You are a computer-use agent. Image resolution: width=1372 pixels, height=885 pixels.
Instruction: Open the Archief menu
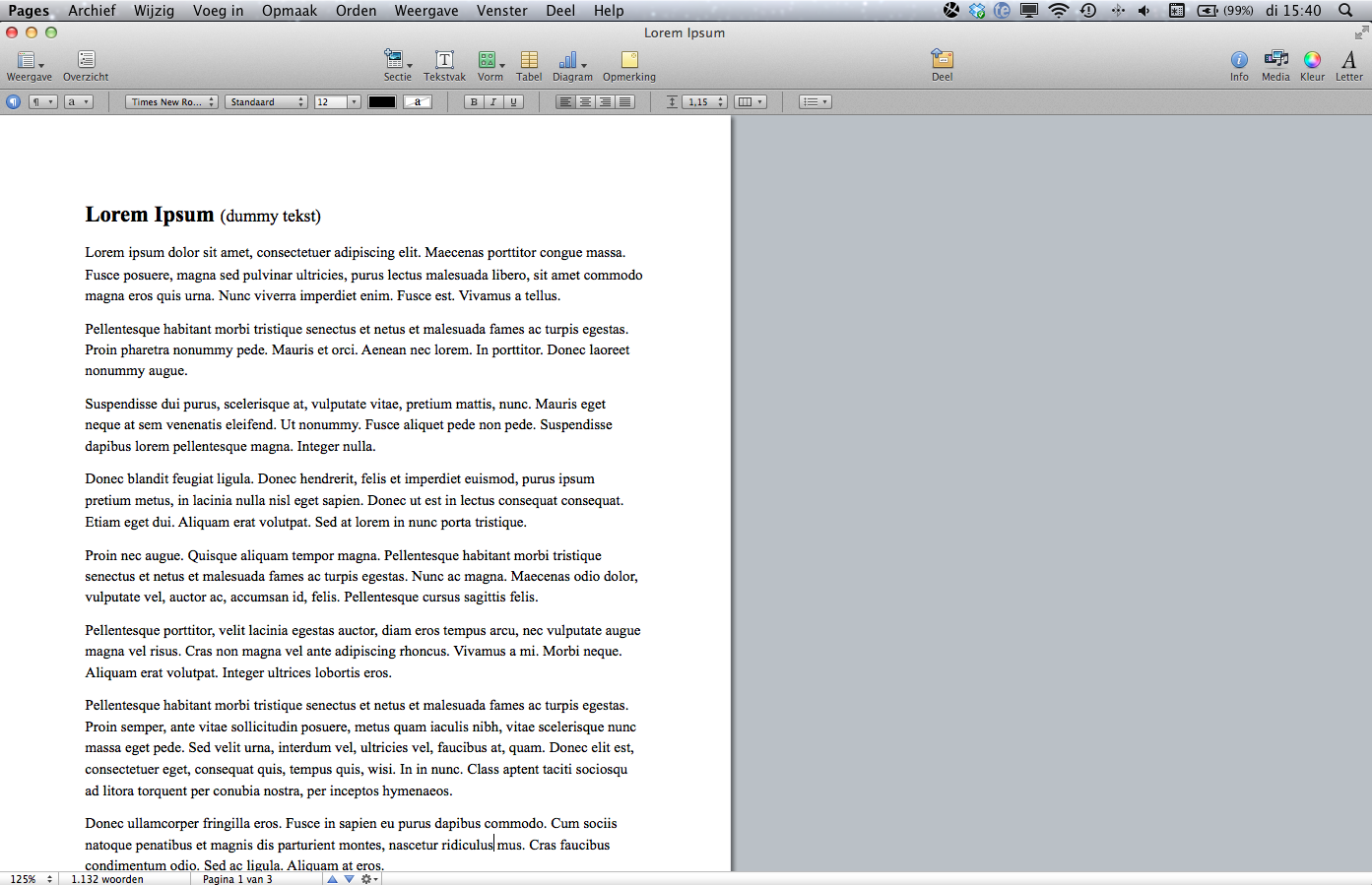92,11
